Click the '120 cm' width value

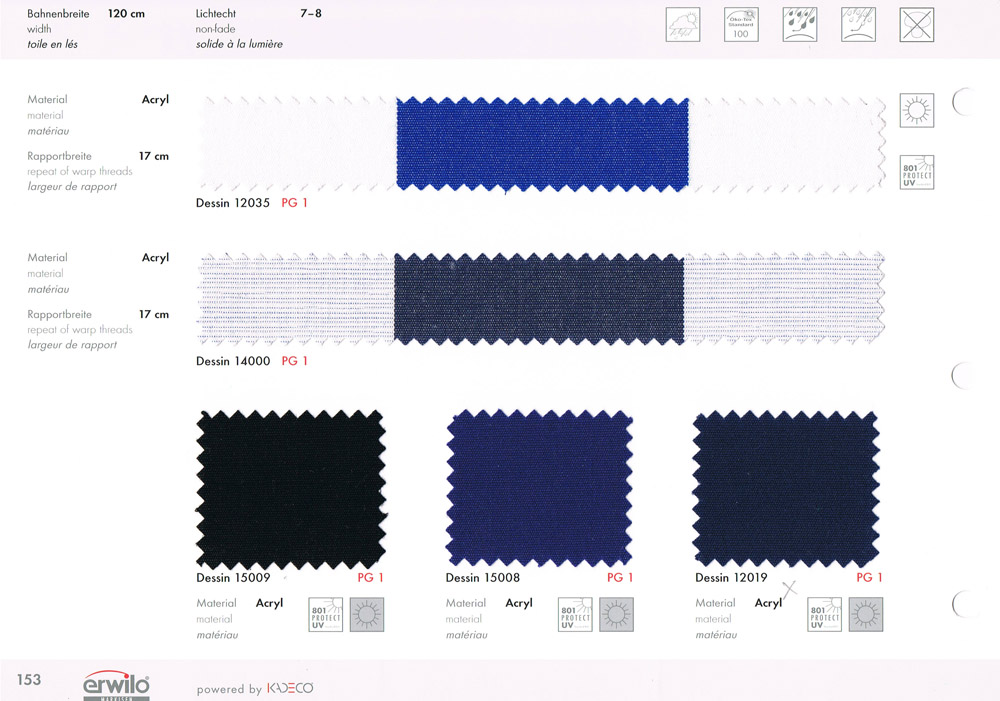coord(126,13)
